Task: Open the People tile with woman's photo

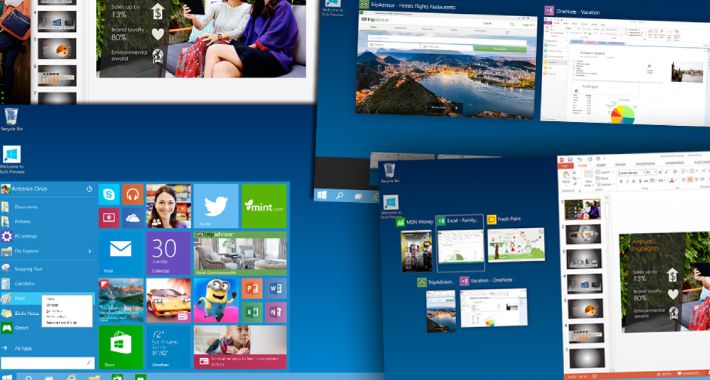Action: 168,206
